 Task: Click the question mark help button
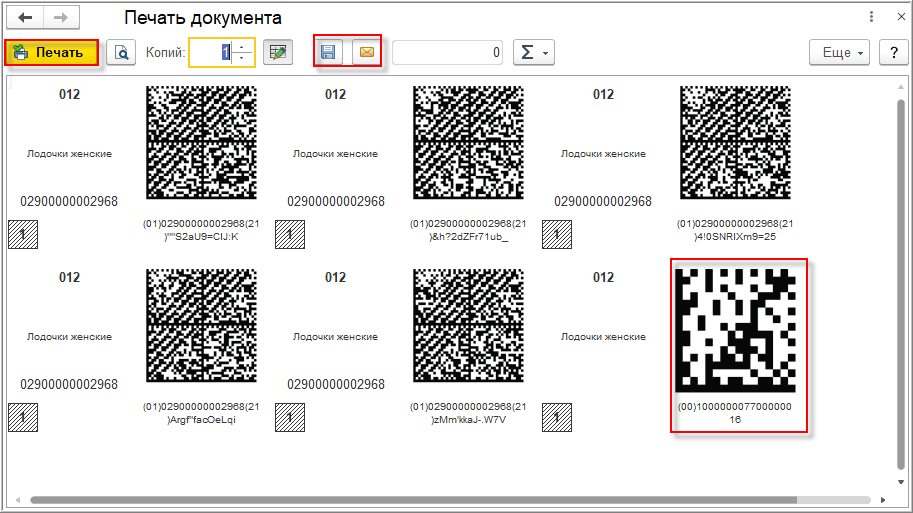(894, 52)
